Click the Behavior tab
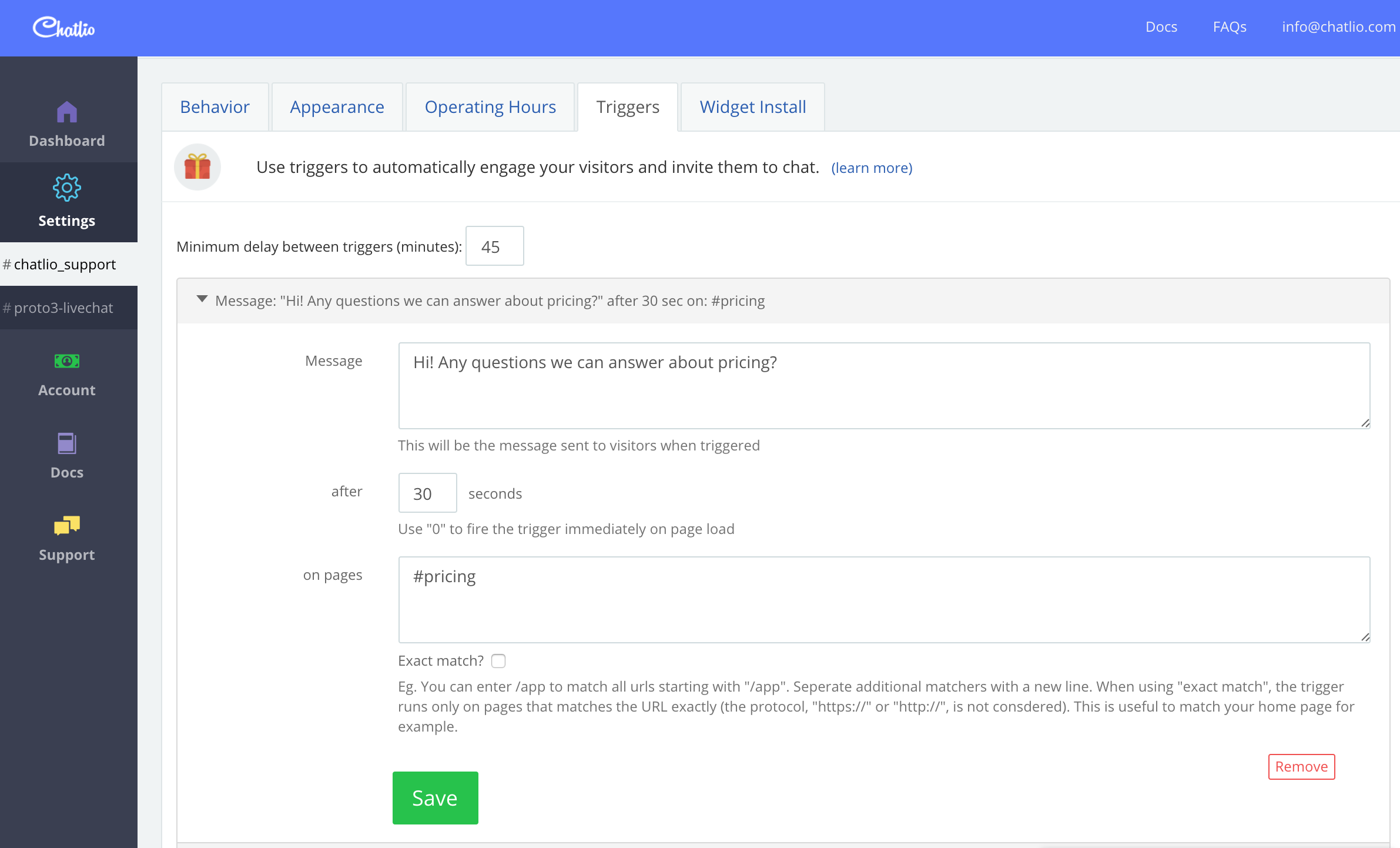The width and height of the screenshot is (1400, 848). pos(215,107)
